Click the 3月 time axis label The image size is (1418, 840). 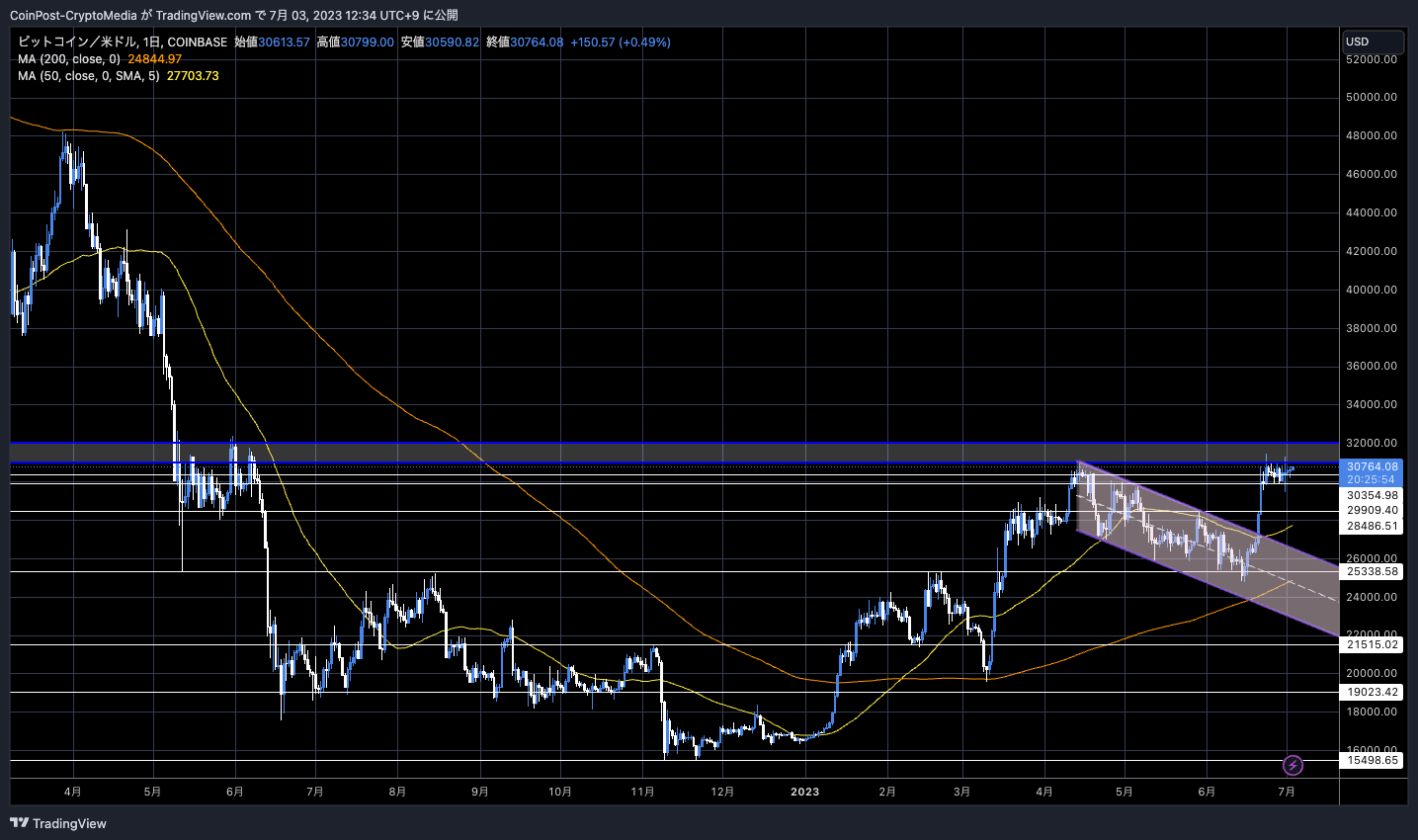click(962, 792)
